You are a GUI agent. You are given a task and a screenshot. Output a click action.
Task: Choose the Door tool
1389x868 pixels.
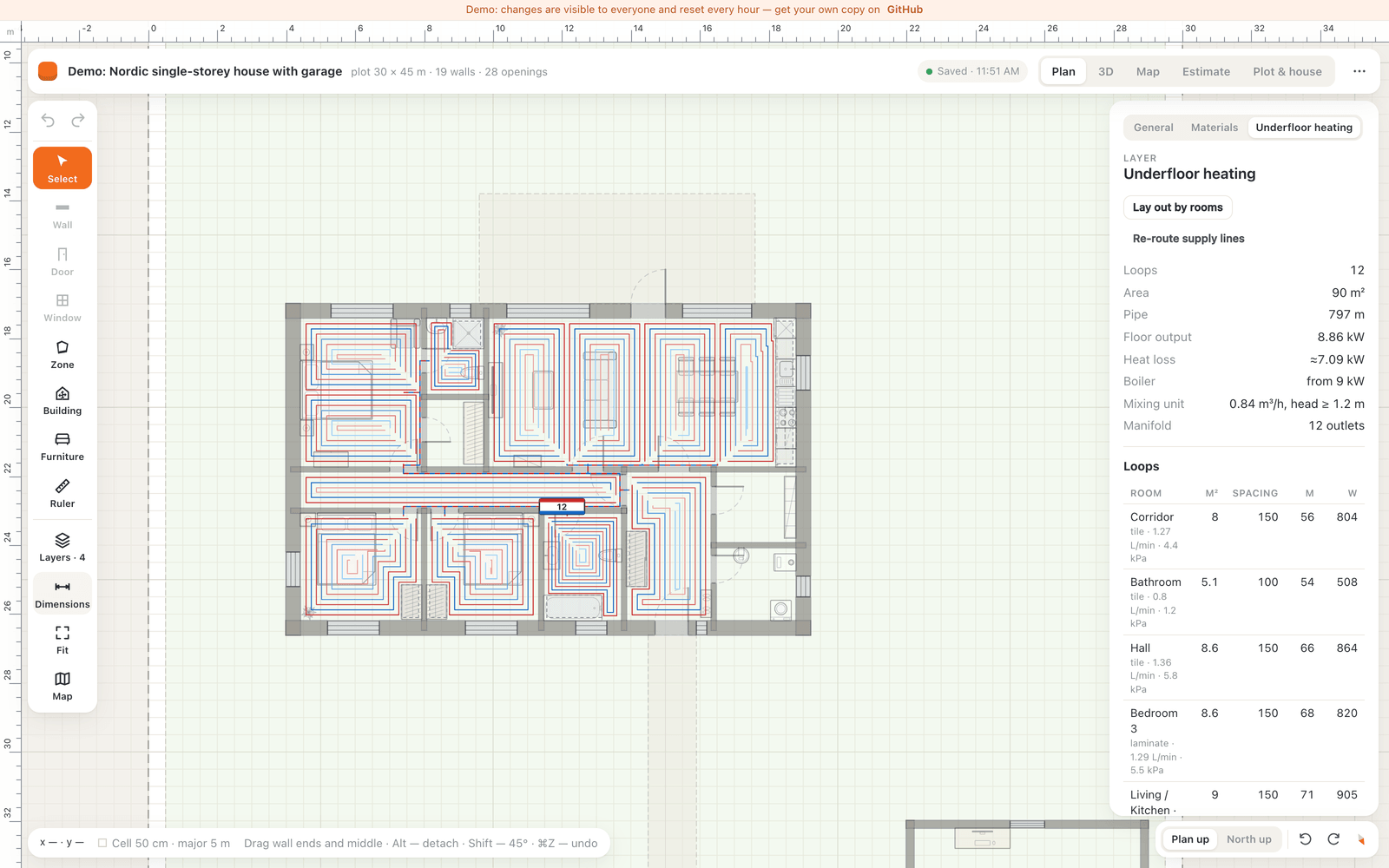pyautogui.click(x=63, y=261)
